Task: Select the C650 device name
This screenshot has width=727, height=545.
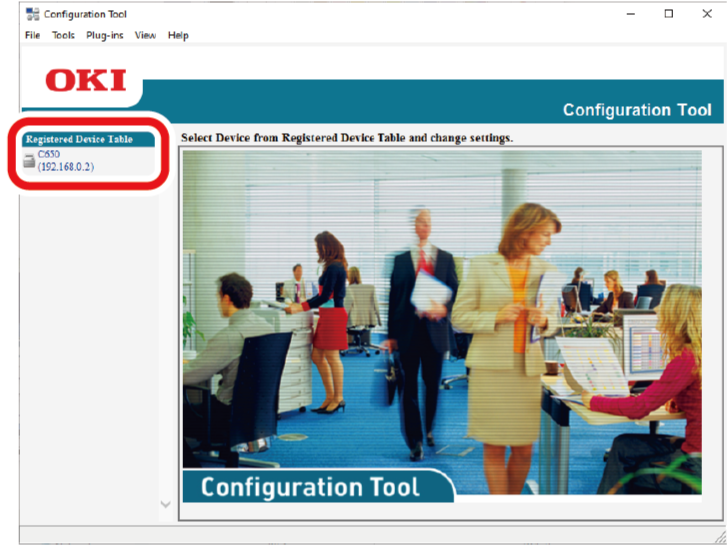Action: point(49,154)
